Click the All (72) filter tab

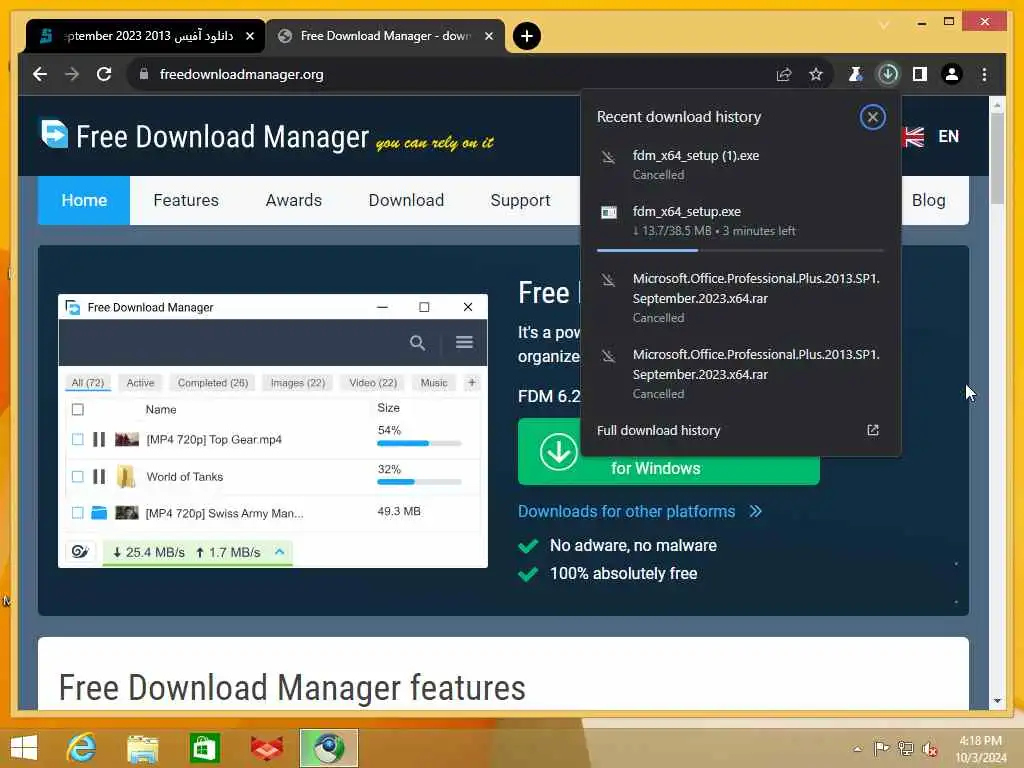(88, 383)
